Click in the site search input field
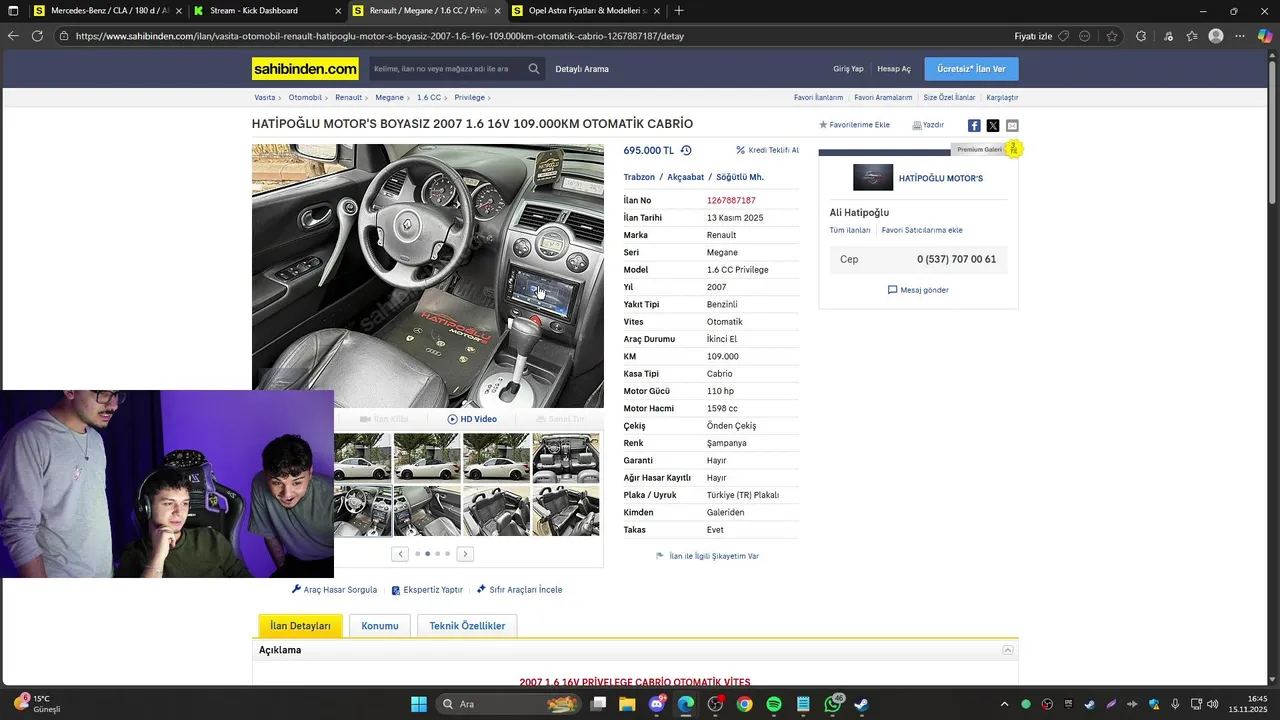The height and width of the screenshot is (720, 1280). (x=447, y=69)
